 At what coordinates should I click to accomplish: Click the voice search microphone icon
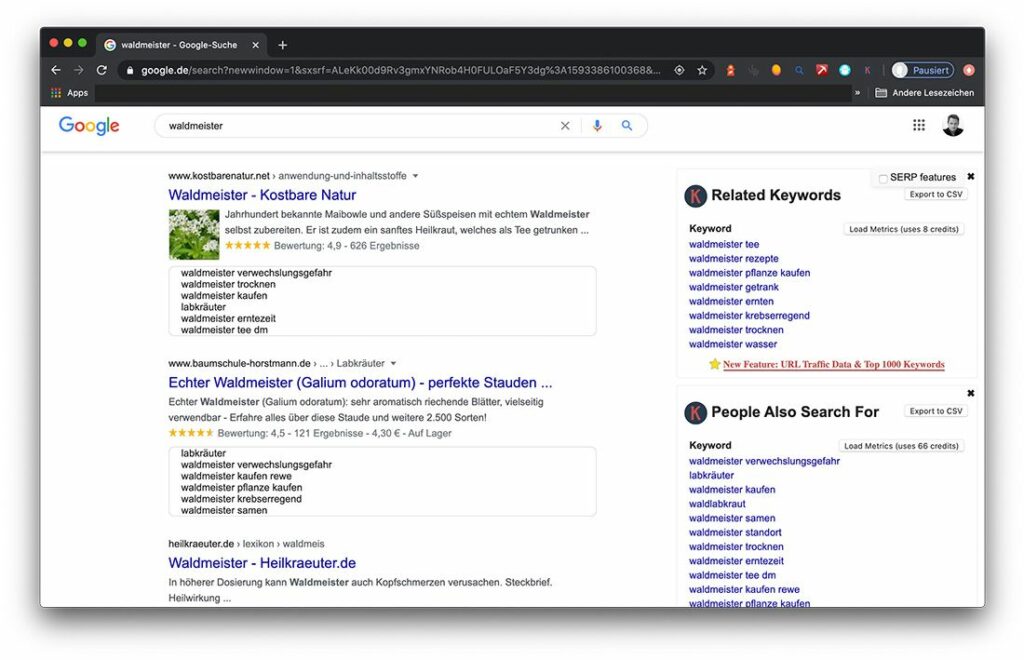[x=597, y=125]
